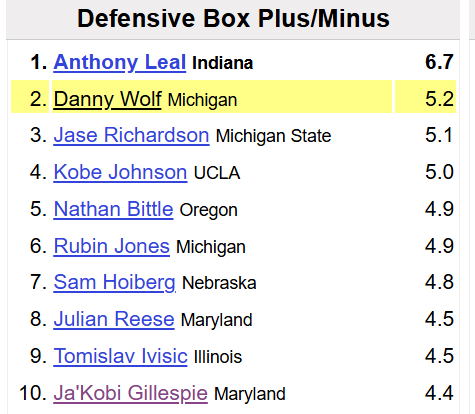Open Danny Wolf's player link
Screen dimensions: 475x414
pos(107,99)
